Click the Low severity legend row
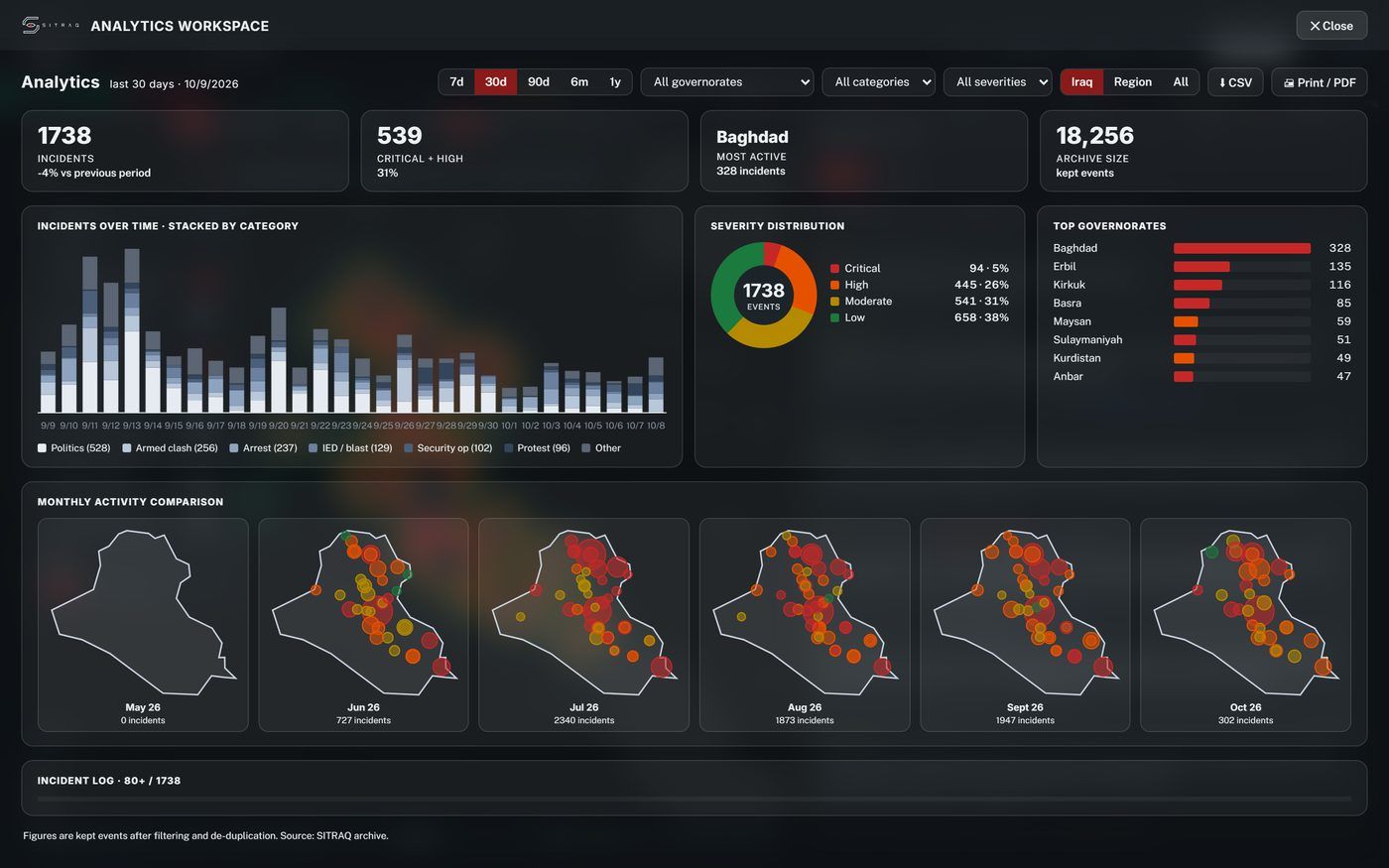1389x868 pixels. tap(919, 317)
